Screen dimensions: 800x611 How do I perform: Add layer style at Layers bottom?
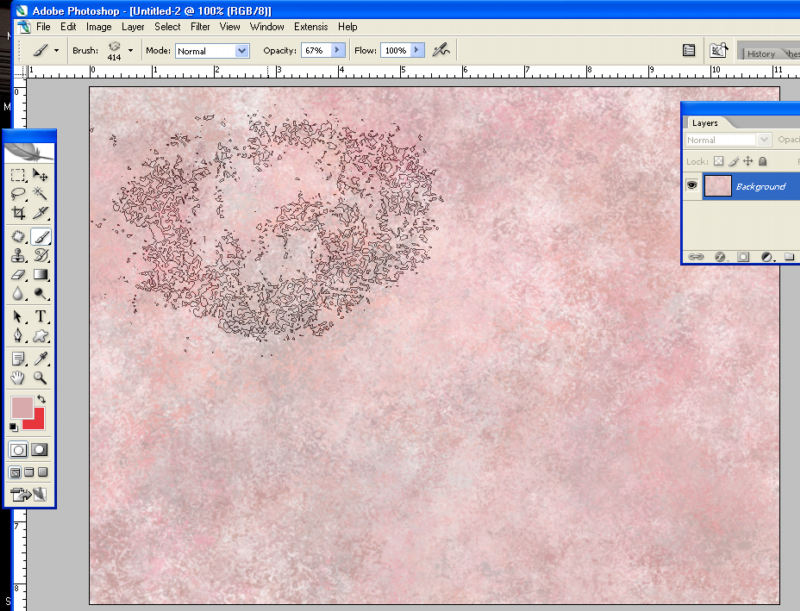[720, 257]
